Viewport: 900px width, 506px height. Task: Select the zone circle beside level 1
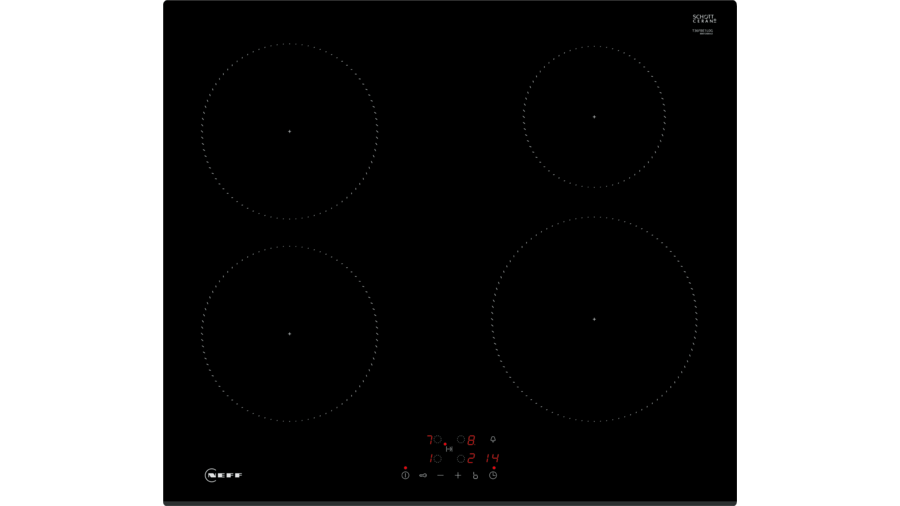coord(438,459)
